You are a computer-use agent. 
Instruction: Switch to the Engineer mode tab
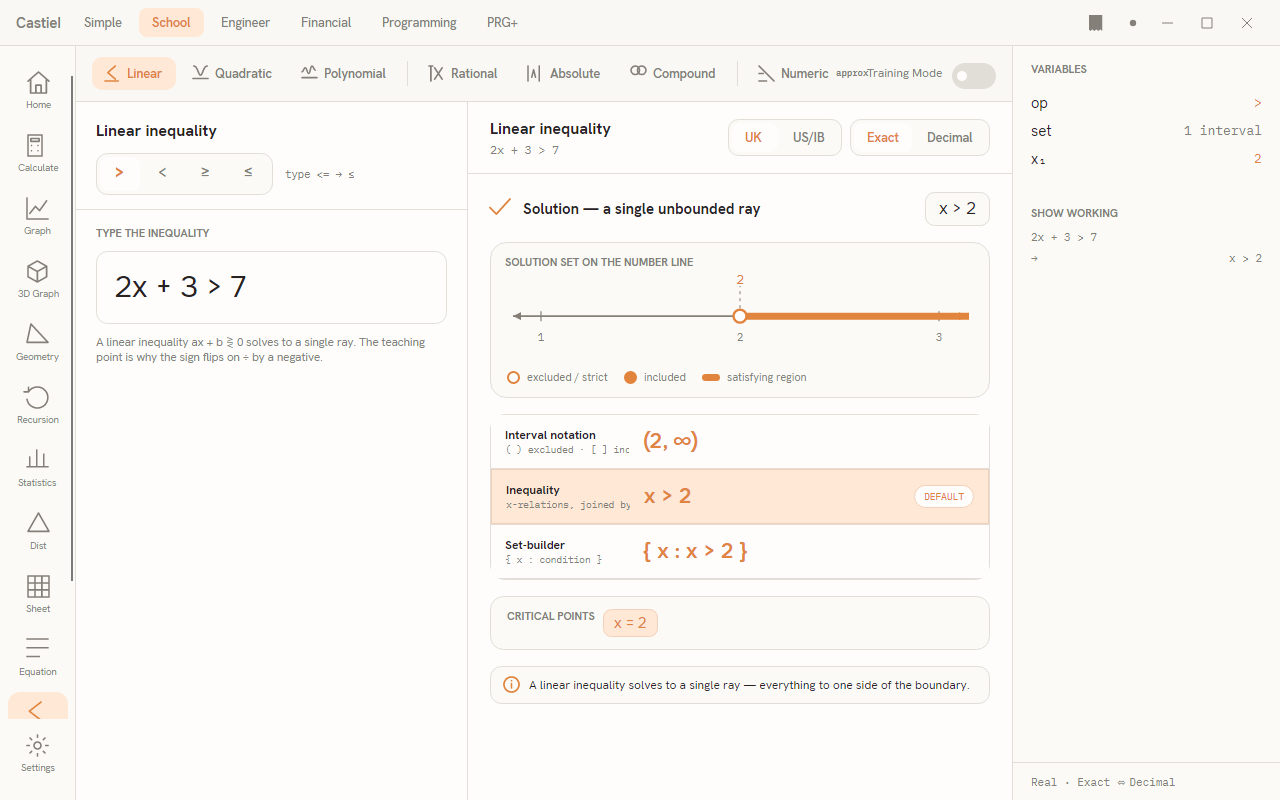click(x=246, y=22)
